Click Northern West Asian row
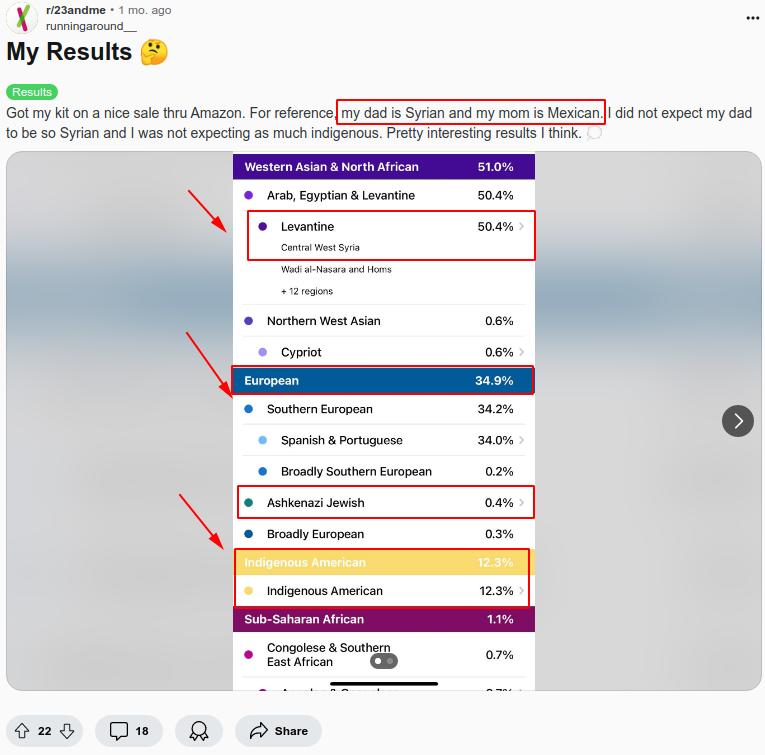Screen dimensions: 765x755 pyautogui.click(x=384, y=321)
